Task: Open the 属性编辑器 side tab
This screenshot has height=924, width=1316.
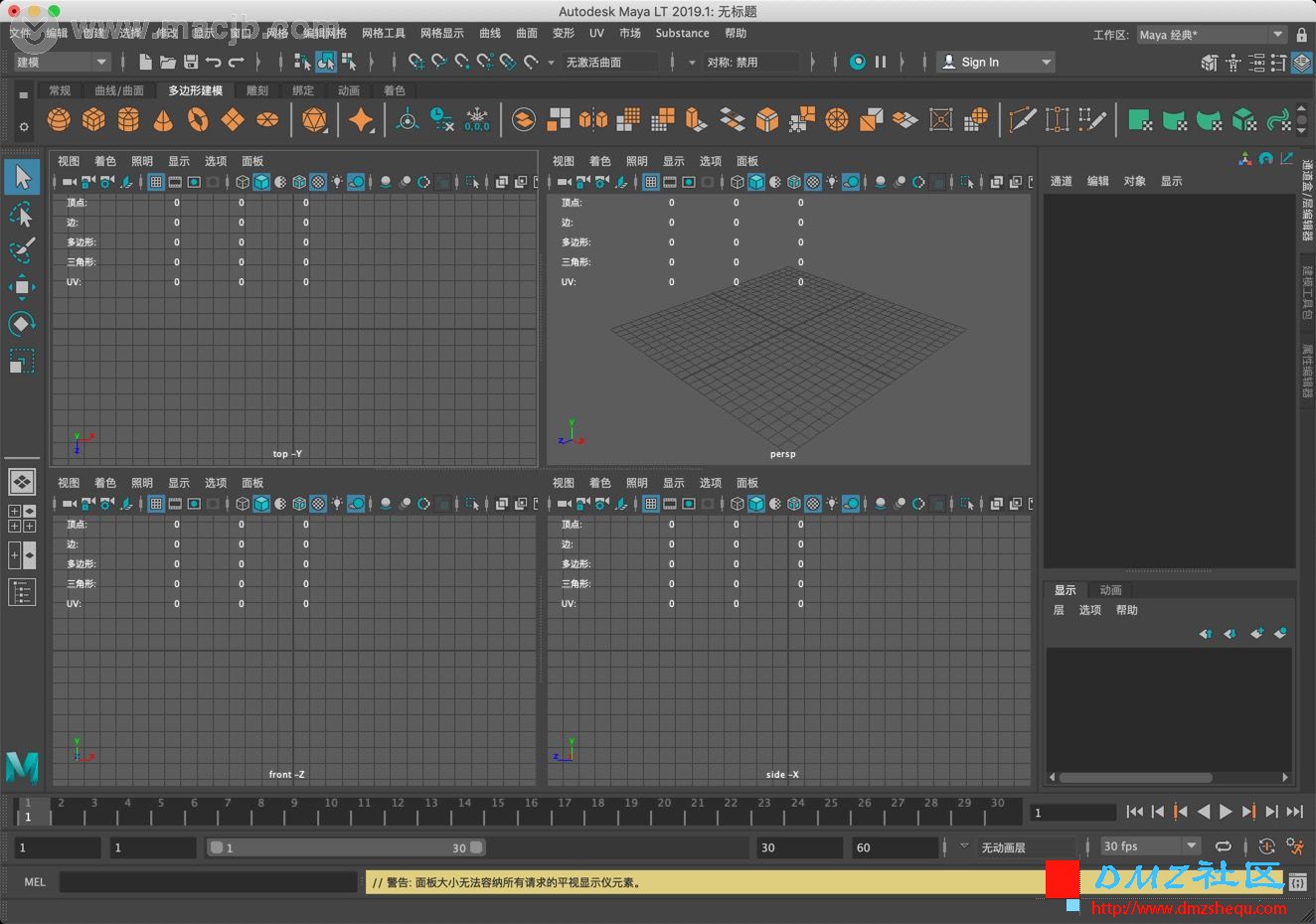Action: click(x=1306, y=371)
